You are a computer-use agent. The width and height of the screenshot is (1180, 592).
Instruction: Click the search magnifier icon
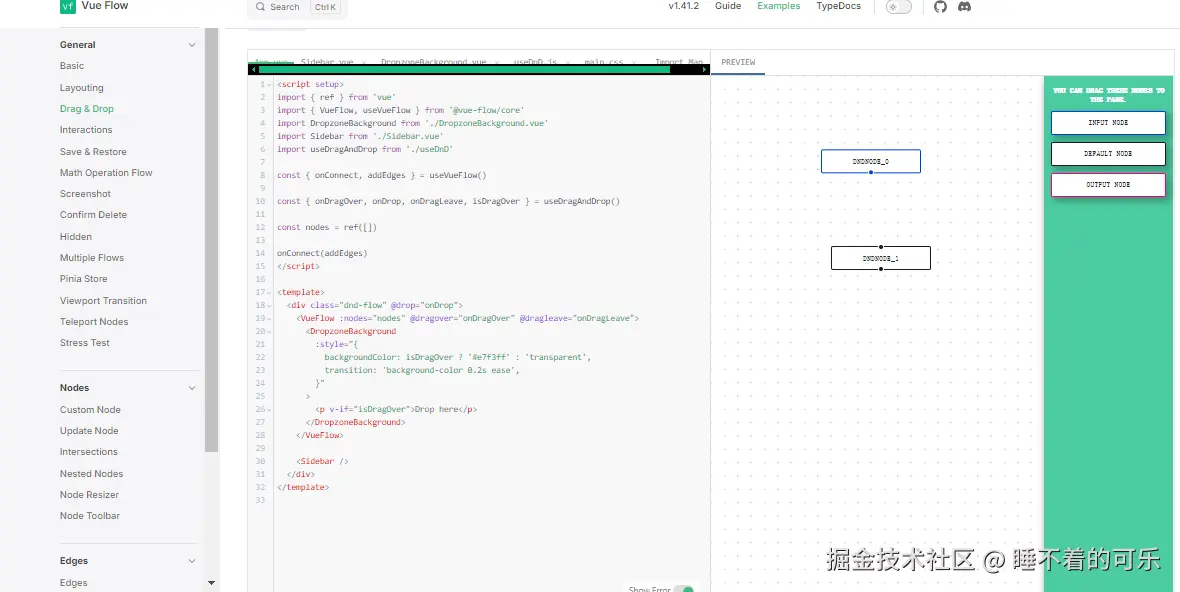260,7
